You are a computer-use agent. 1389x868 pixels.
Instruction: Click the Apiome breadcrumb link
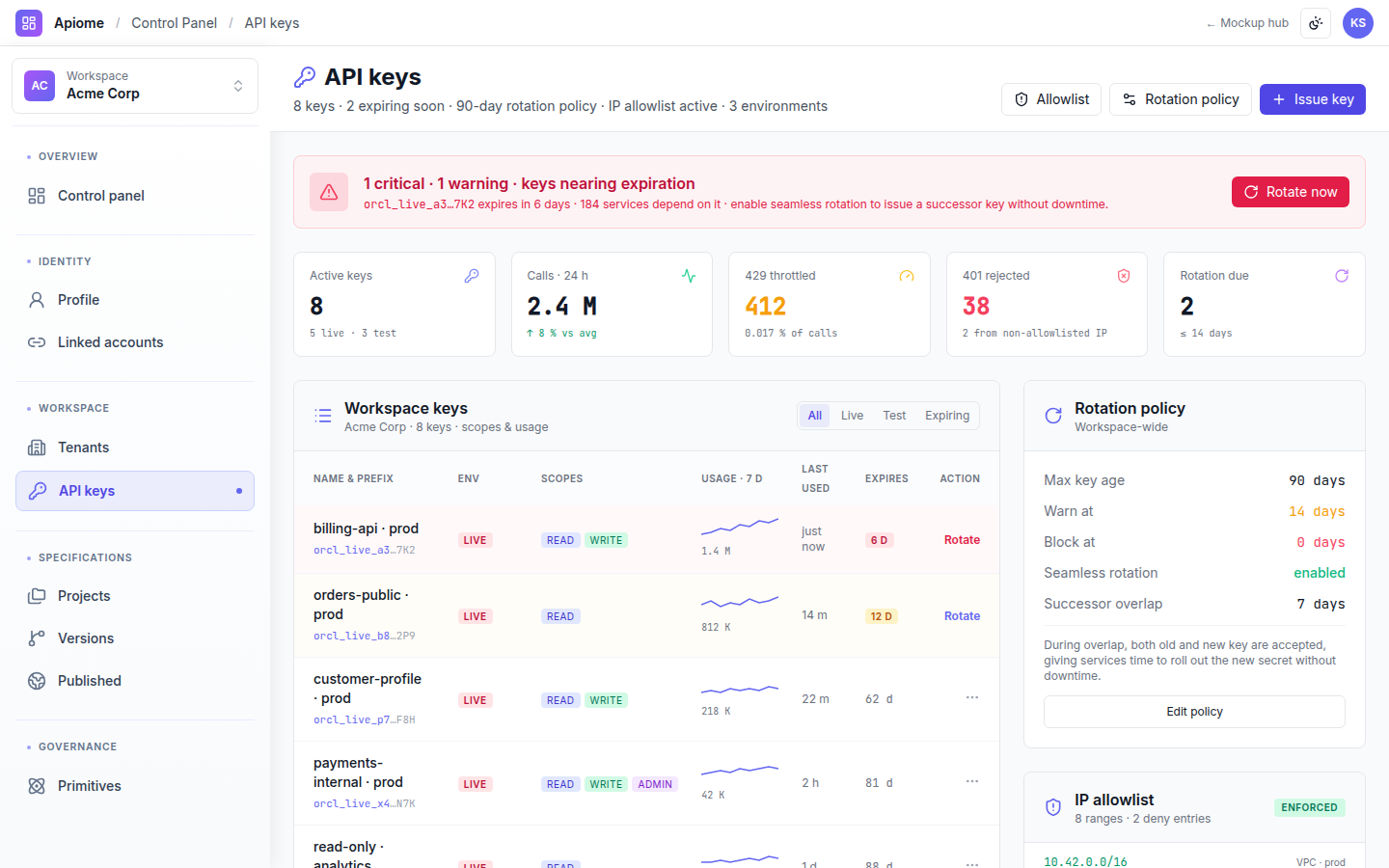pyautogui.click(x=79, y=23)
